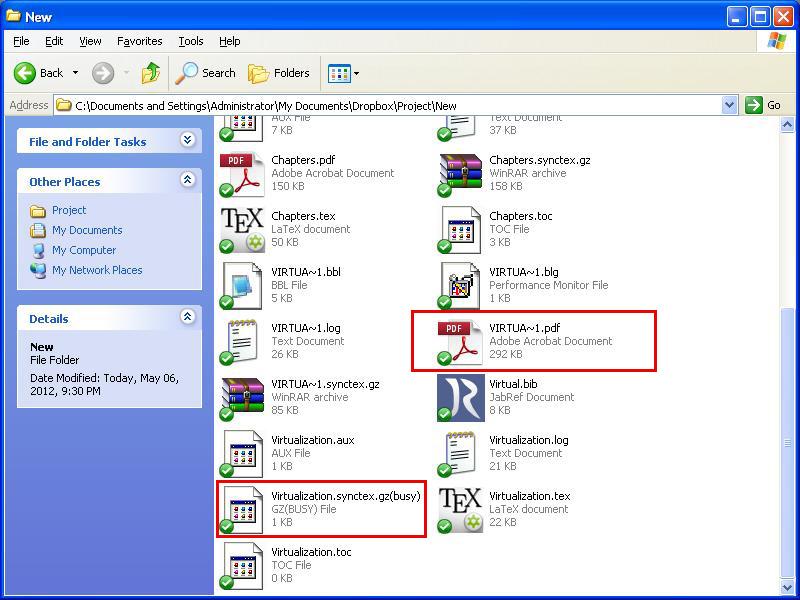800x600 pixels.
Task: Select the VIRTUA~1.bbl file icon
Action: pos(242,286)
